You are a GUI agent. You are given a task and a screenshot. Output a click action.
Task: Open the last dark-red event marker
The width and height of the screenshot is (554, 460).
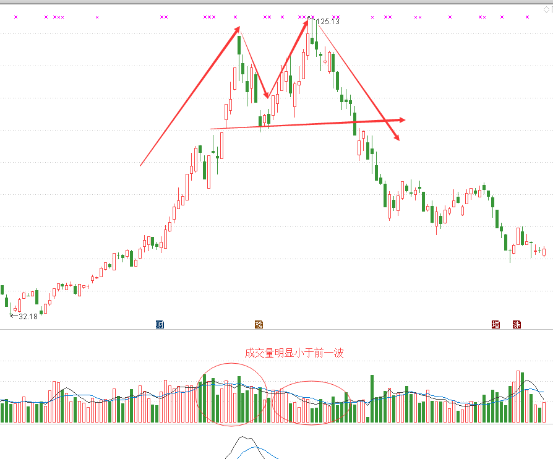(x=517, y=324)
